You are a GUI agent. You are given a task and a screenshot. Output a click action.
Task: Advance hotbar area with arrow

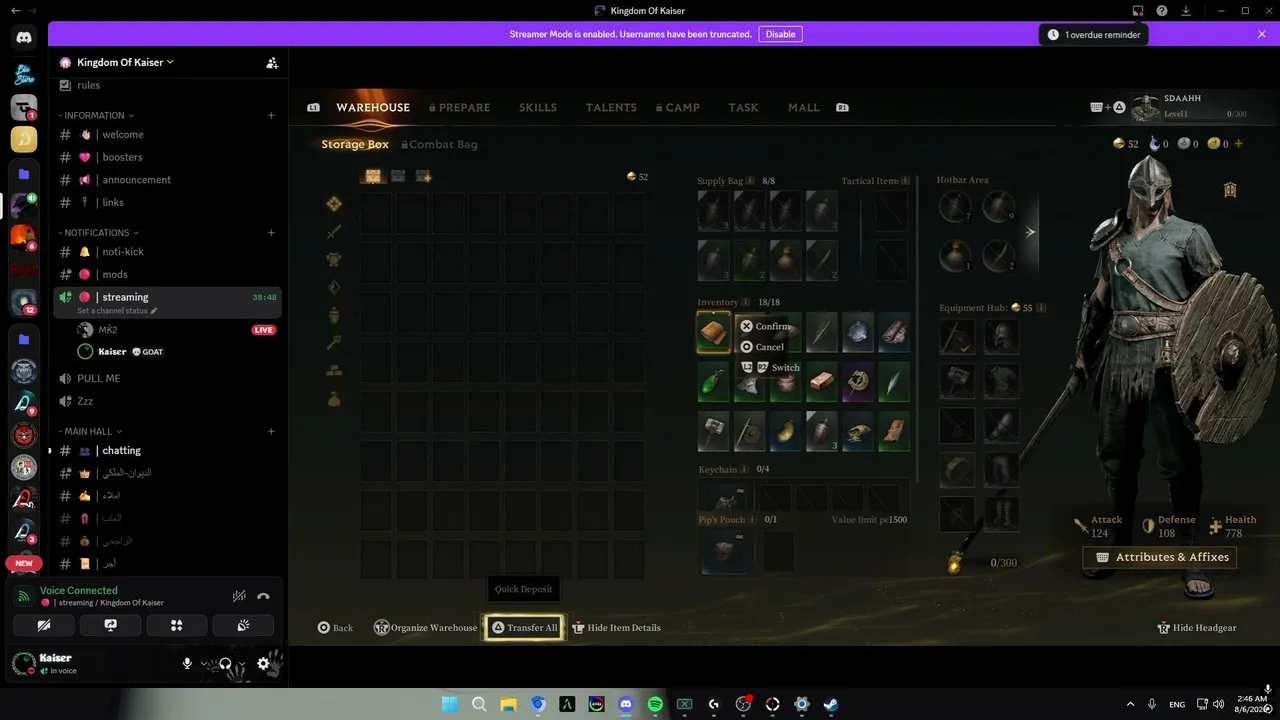[x=1030, y=232]
